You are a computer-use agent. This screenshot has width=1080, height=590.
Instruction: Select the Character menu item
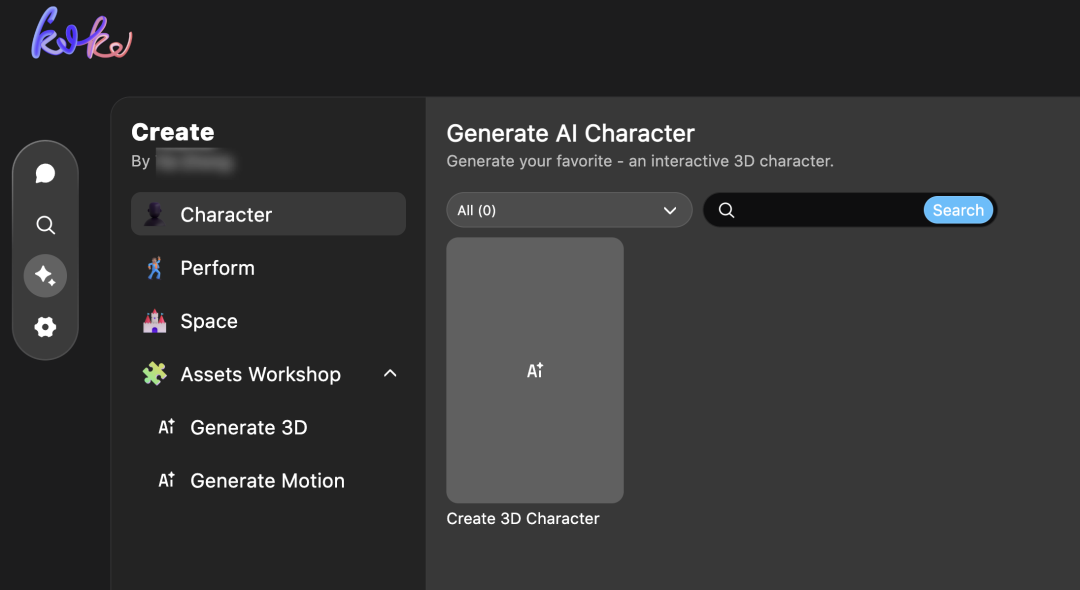[x=268, y=214]
